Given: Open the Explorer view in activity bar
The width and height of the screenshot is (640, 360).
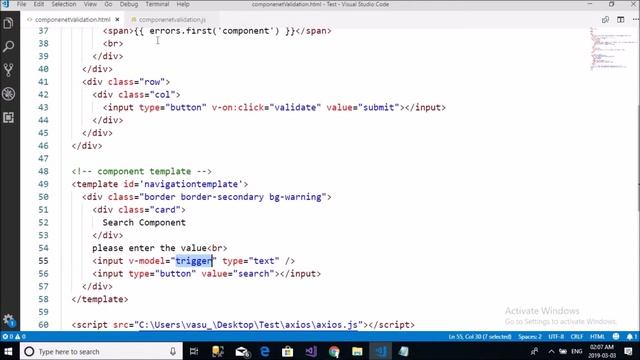Looking at the screenshot, I should (x=8, y=23).
